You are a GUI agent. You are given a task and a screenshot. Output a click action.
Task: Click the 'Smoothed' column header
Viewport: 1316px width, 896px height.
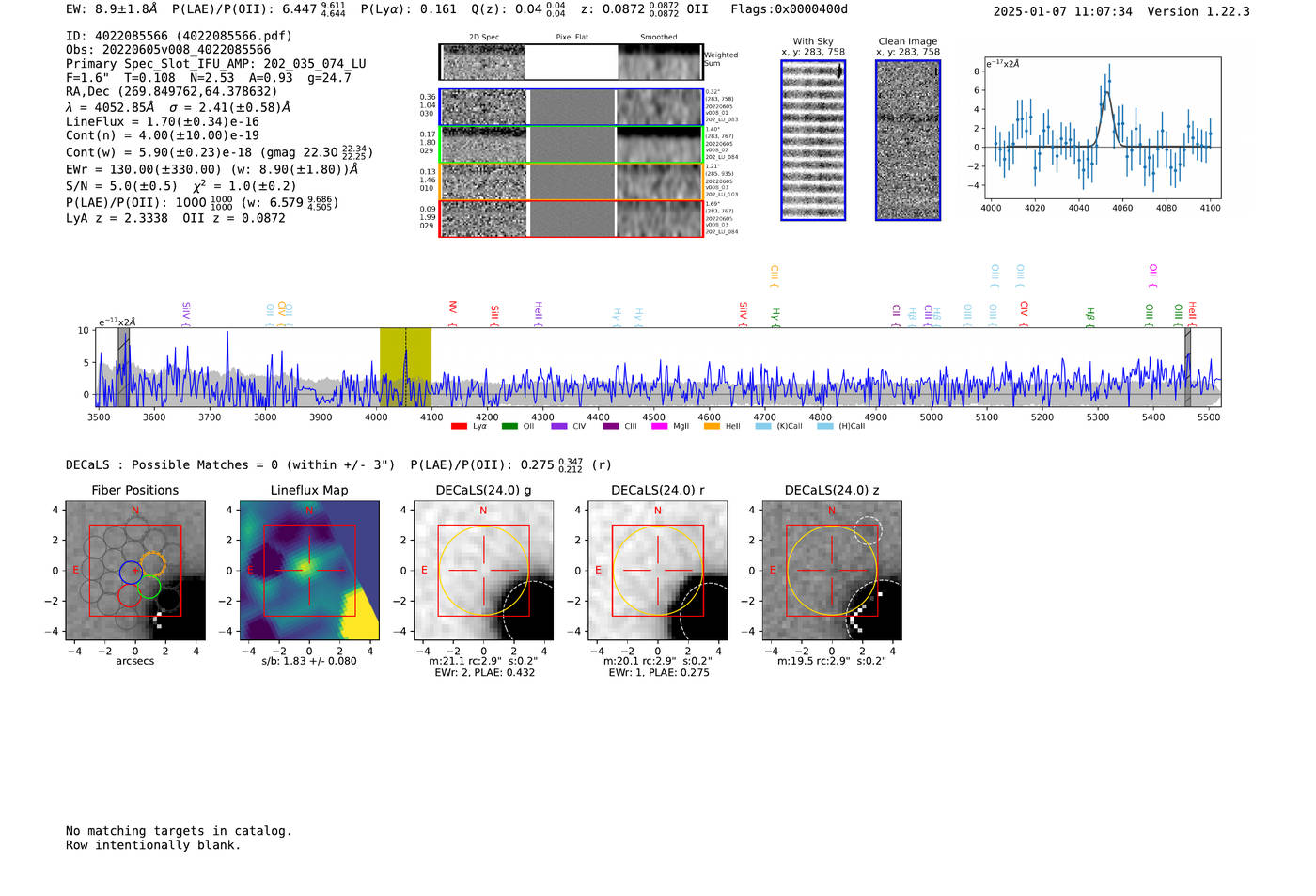pyautogui.click(x=658, y=38)
